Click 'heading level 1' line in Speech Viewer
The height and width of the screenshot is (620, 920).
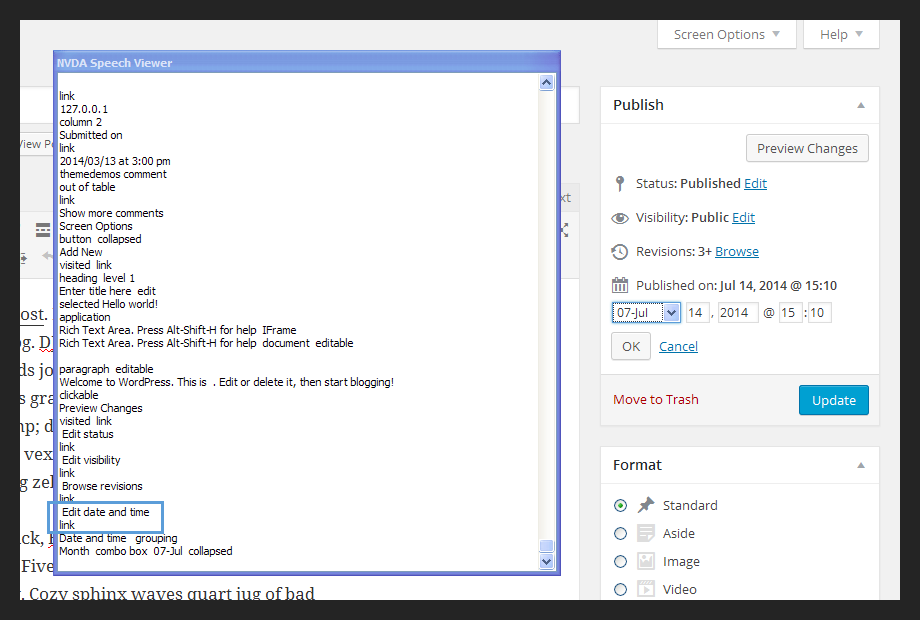(x=97, y=278)
